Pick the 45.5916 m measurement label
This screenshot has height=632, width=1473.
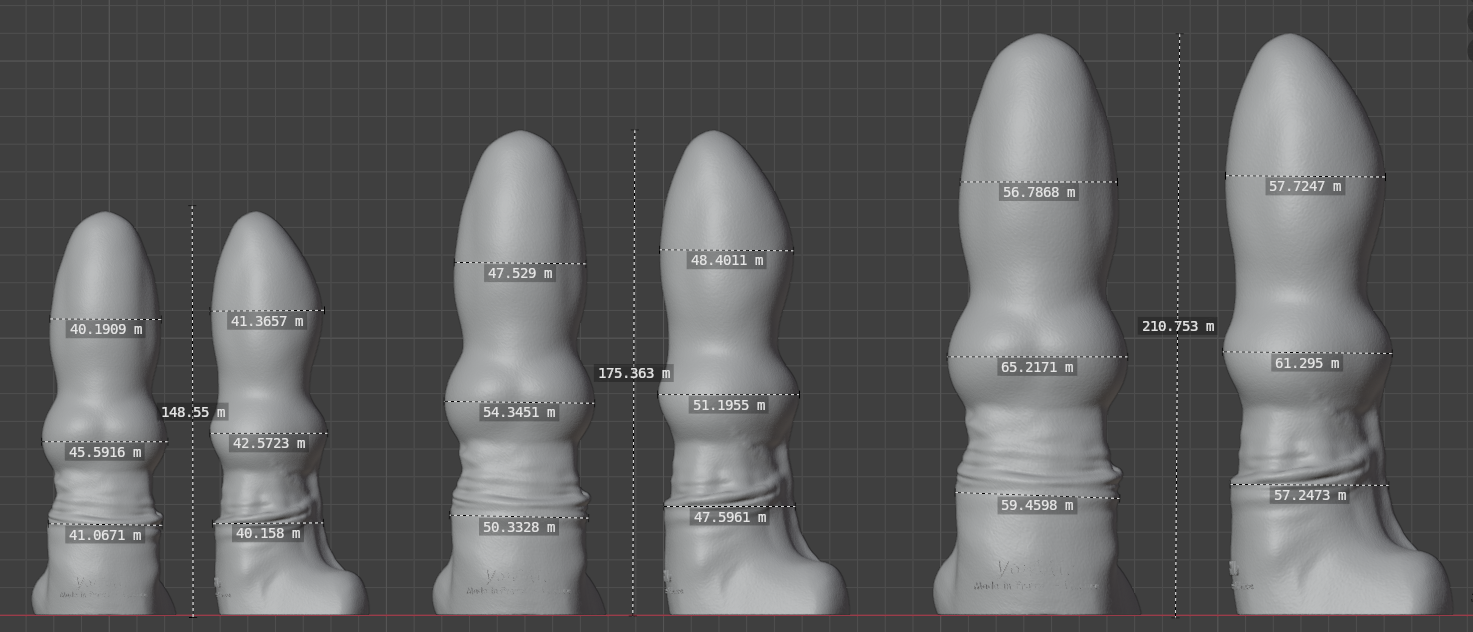(105, 452)
